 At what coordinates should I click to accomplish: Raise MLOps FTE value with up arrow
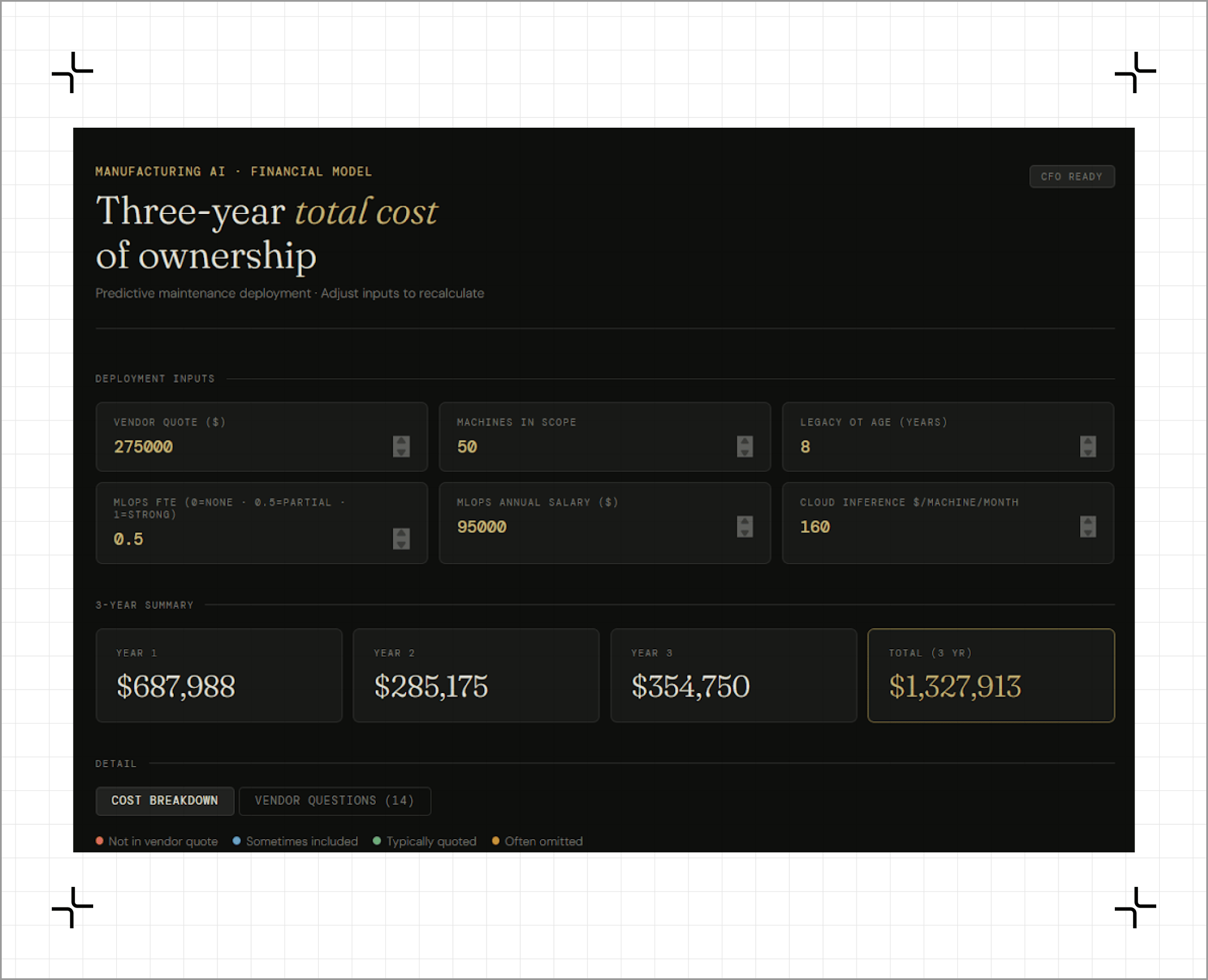point(401,533)
